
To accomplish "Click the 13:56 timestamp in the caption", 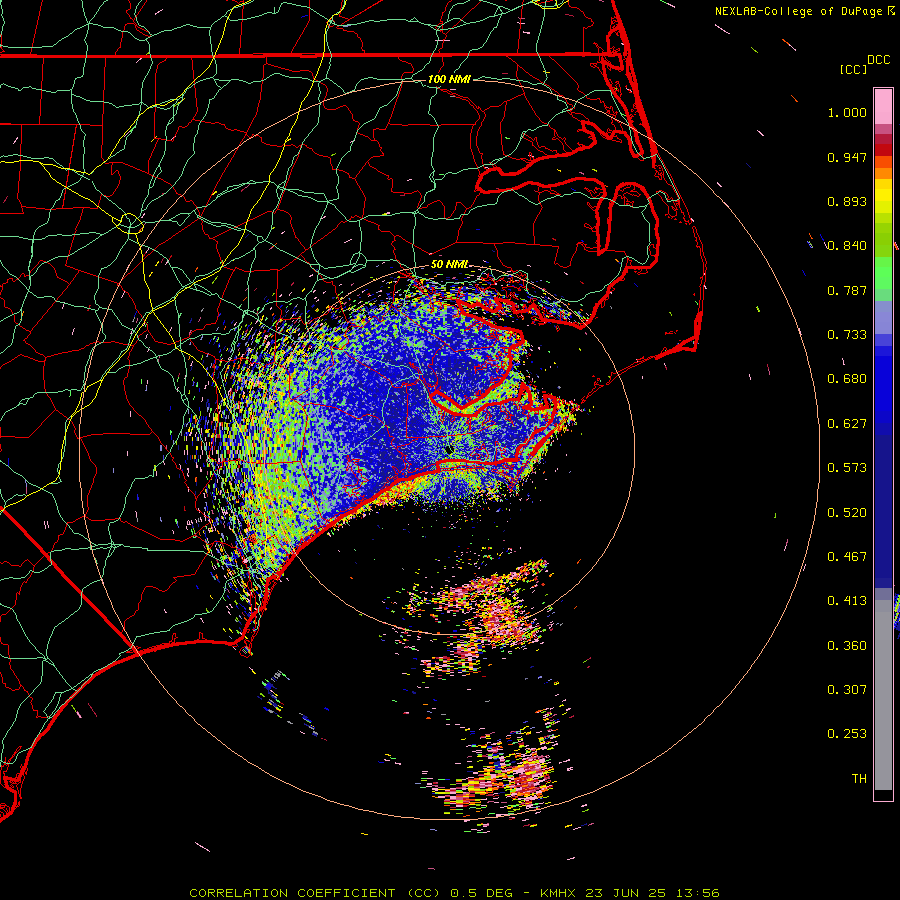I will pyautogui.click(x=696, y=893).
